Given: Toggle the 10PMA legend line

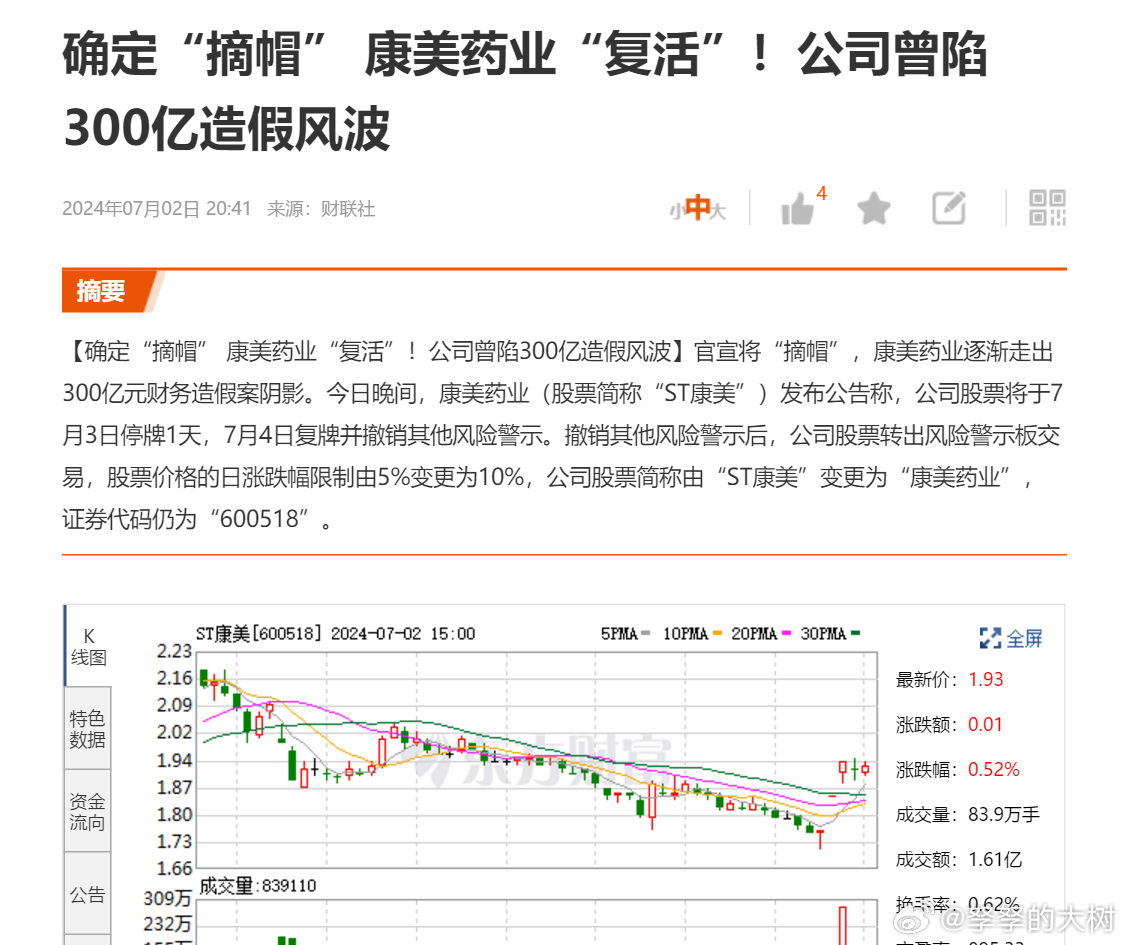Looking at the screenshot, I should [692, 633].
